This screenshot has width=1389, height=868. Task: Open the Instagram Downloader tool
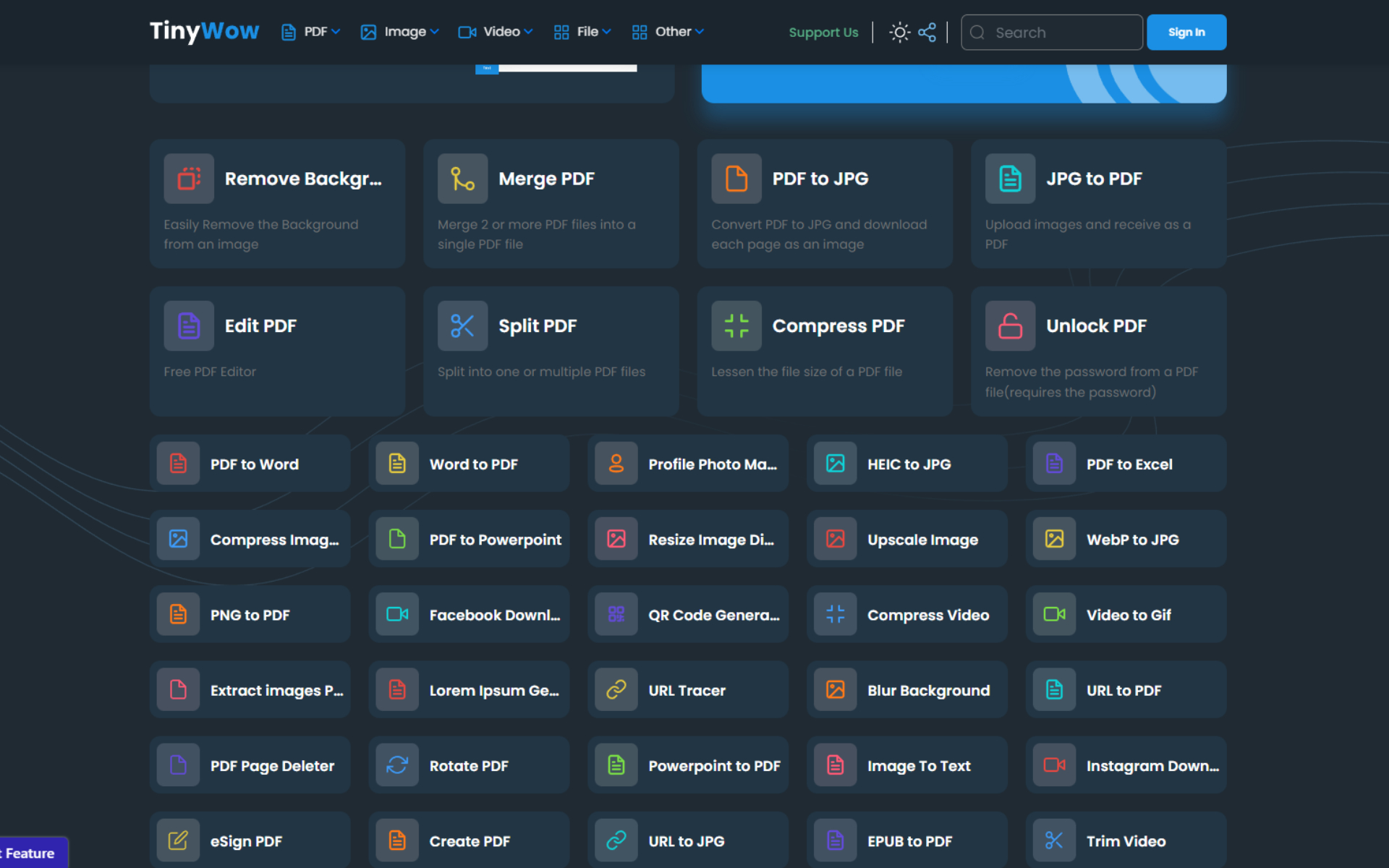click(x=1126, y=765)
